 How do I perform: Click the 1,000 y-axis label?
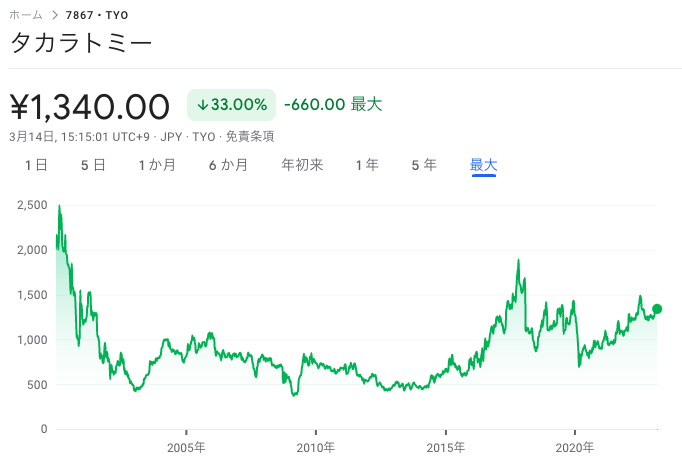pyautogui.click(x=32, y=340)
